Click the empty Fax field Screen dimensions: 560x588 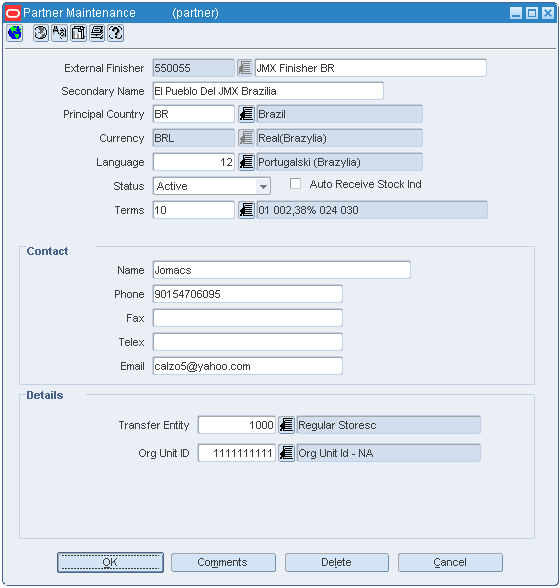pos(248,318)
